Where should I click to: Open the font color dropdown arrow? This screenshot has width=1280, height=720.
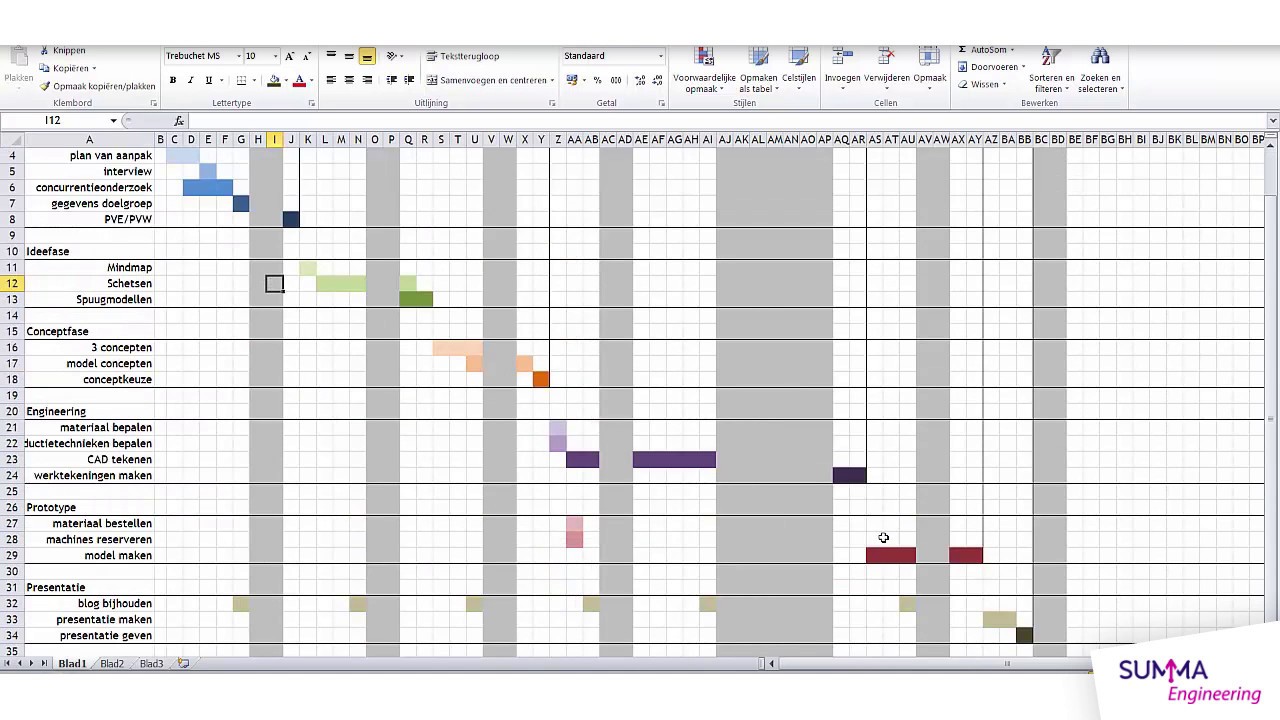(311, 80)
